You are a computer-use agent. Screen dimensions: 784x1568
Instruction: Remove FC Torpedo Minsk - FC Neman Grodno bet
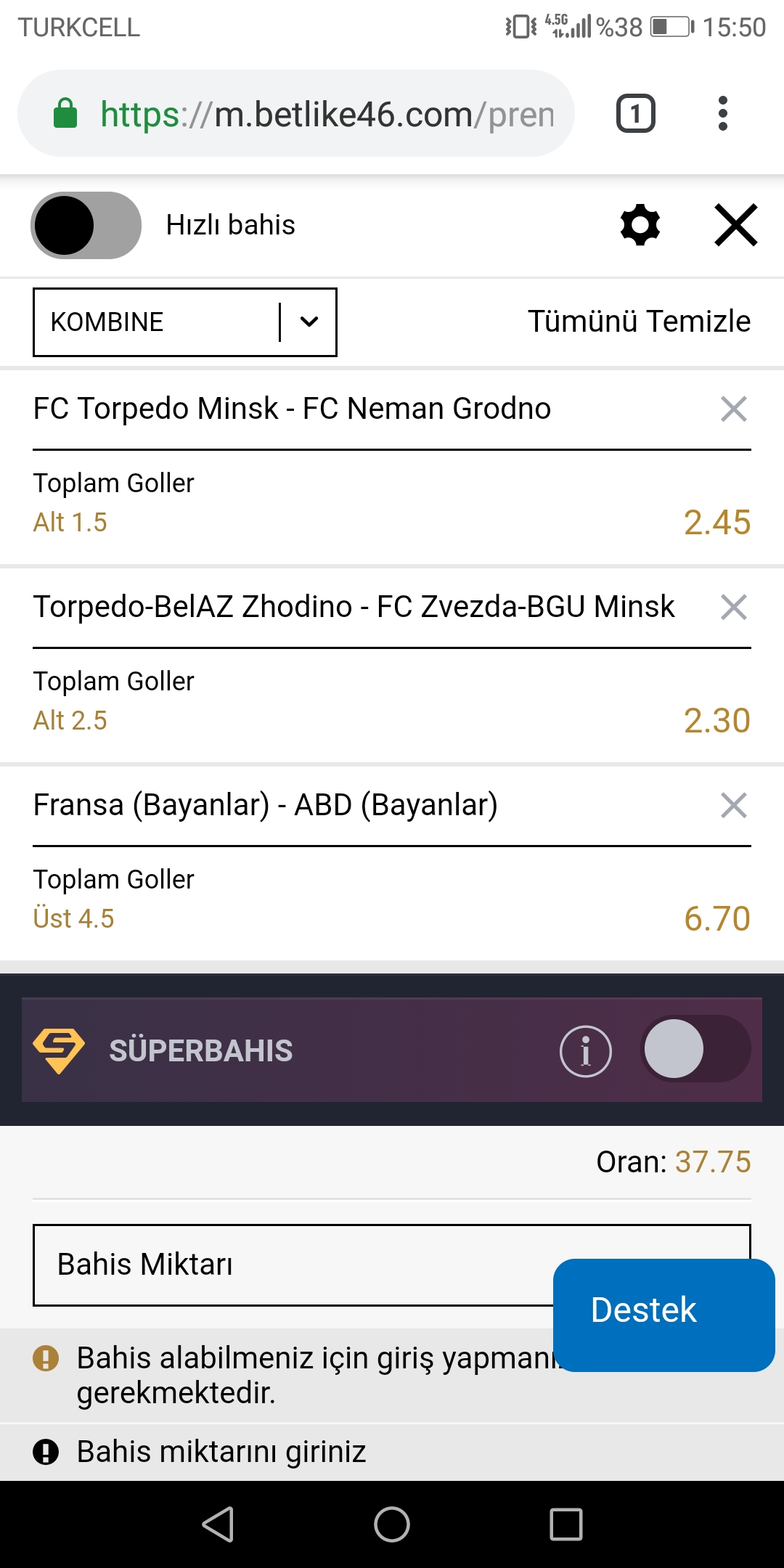pos(734,409)
